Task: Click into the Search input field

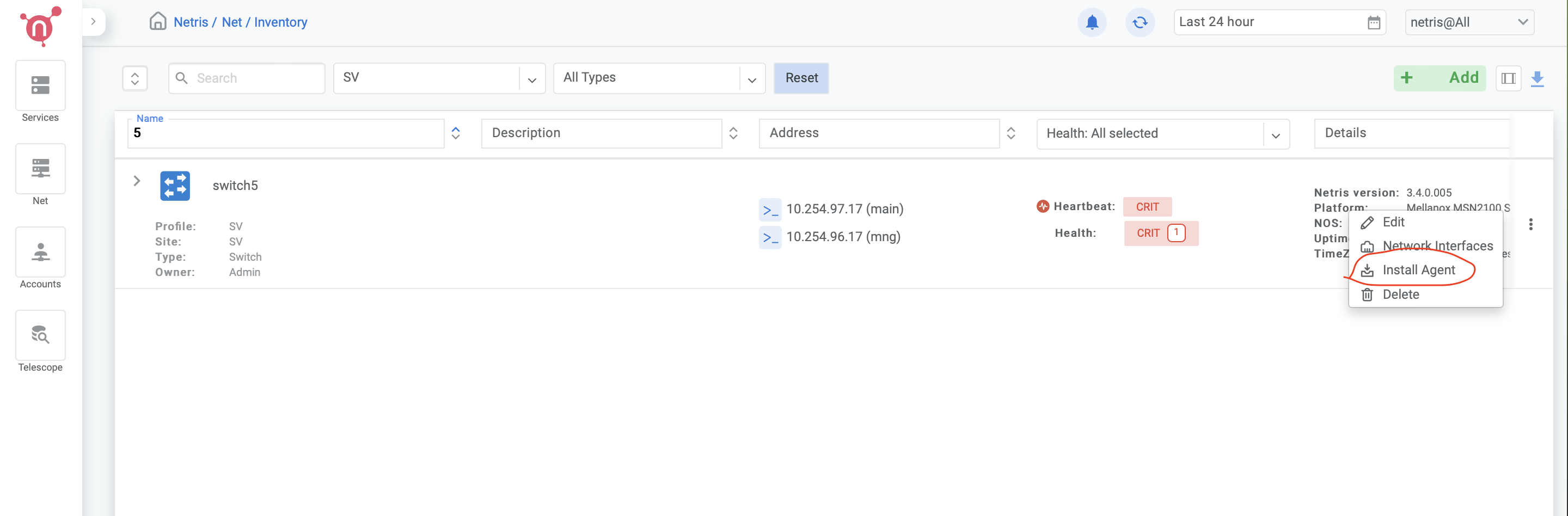Action: point(256,78)
